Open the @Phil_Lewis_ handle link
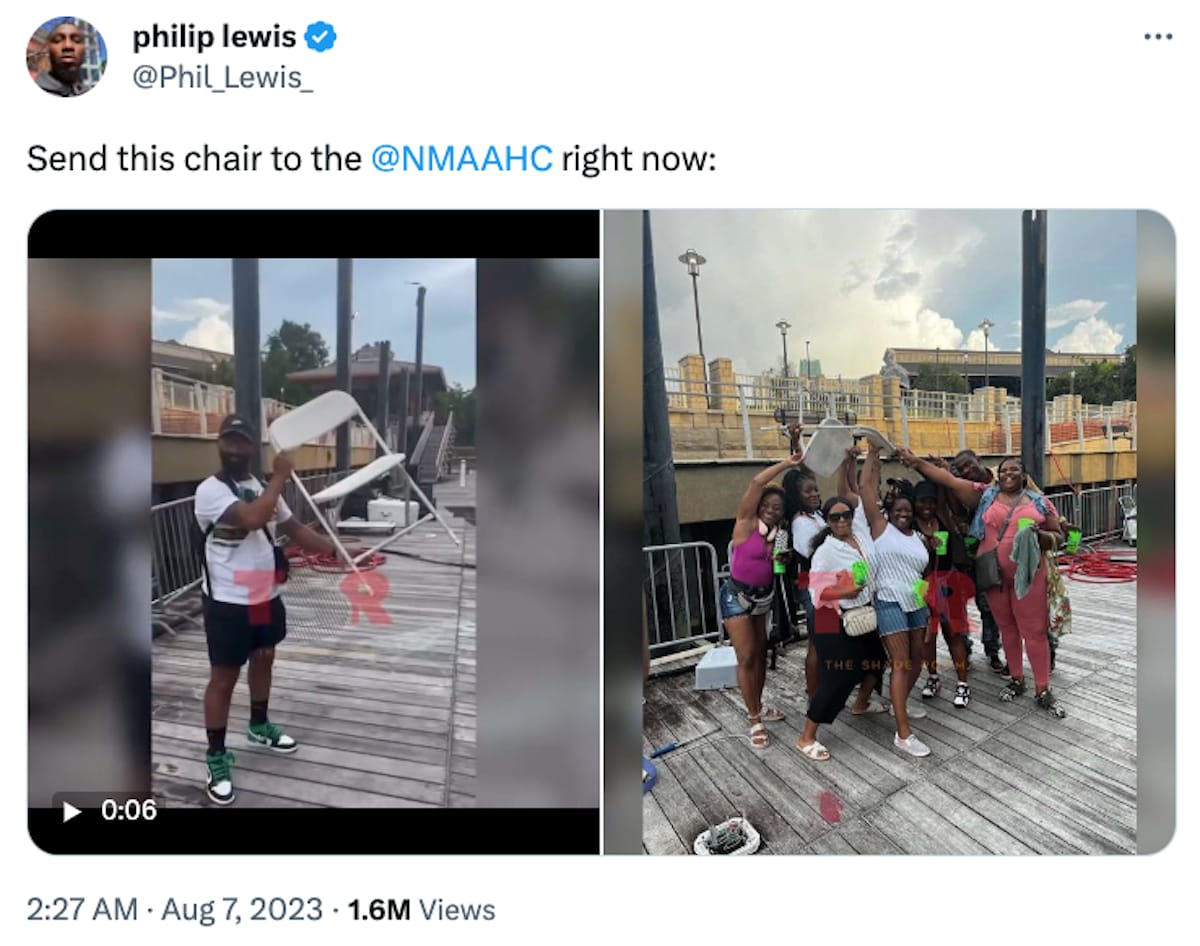The width and height of the screenshot is (1200, 946). point(223,77)
